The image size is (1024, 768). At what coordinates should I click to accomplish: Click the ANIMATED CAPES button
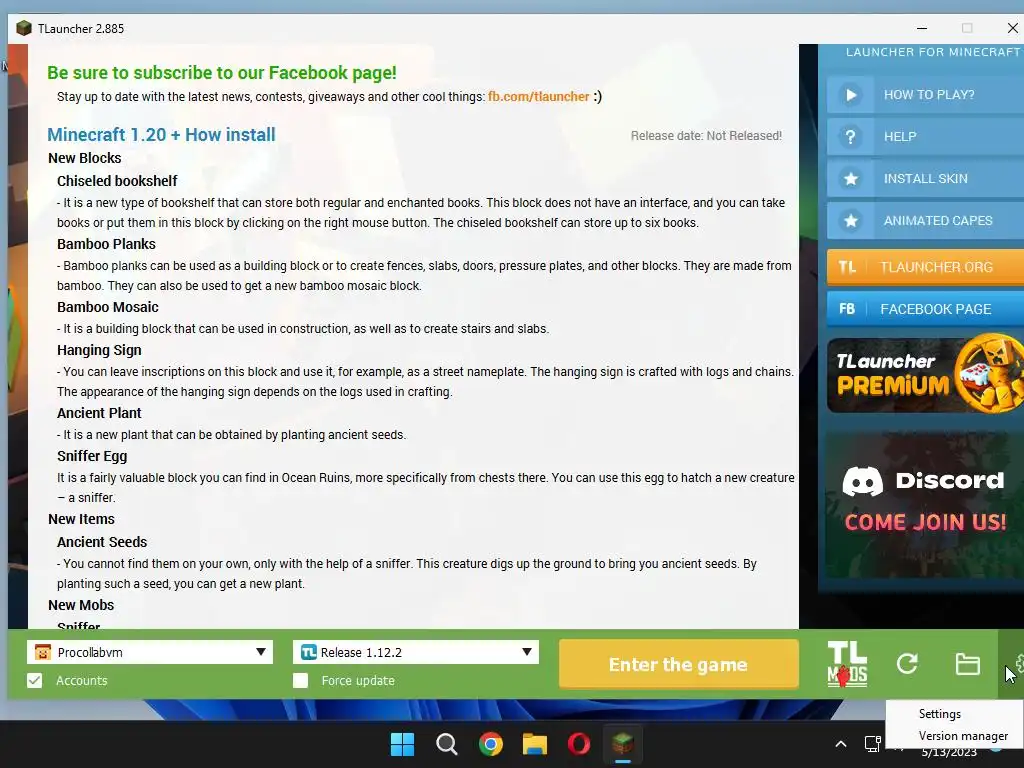click(925, 221)
